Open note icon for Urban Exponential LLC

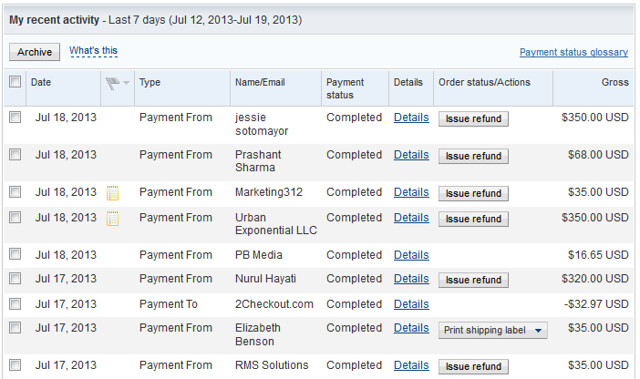click(x=113, y=219)
